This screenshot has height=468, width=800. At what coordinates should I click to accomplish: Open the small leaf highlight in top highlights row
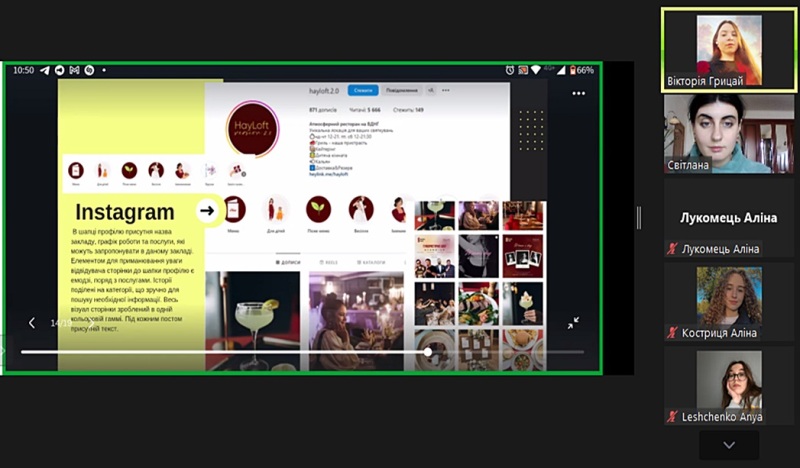[x=129, y=170]
